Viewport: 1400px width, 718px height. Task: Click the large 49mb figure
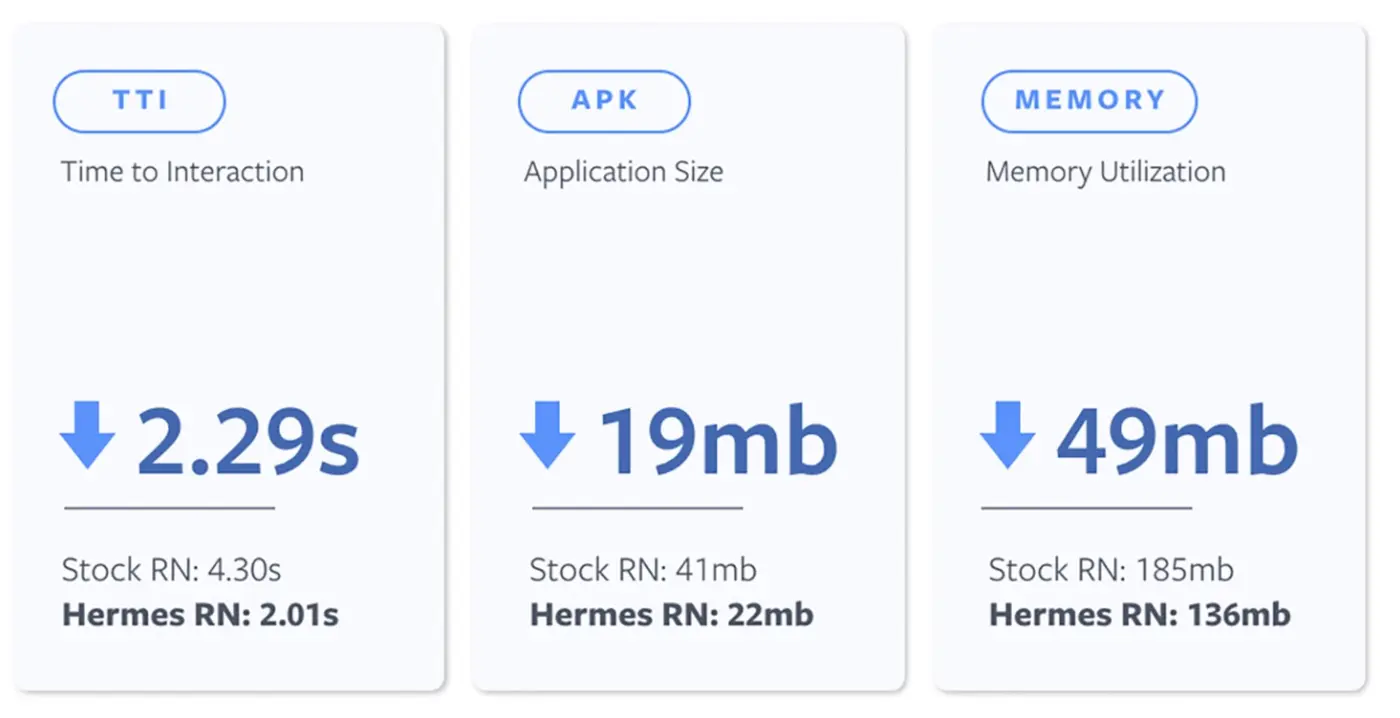1177,441
